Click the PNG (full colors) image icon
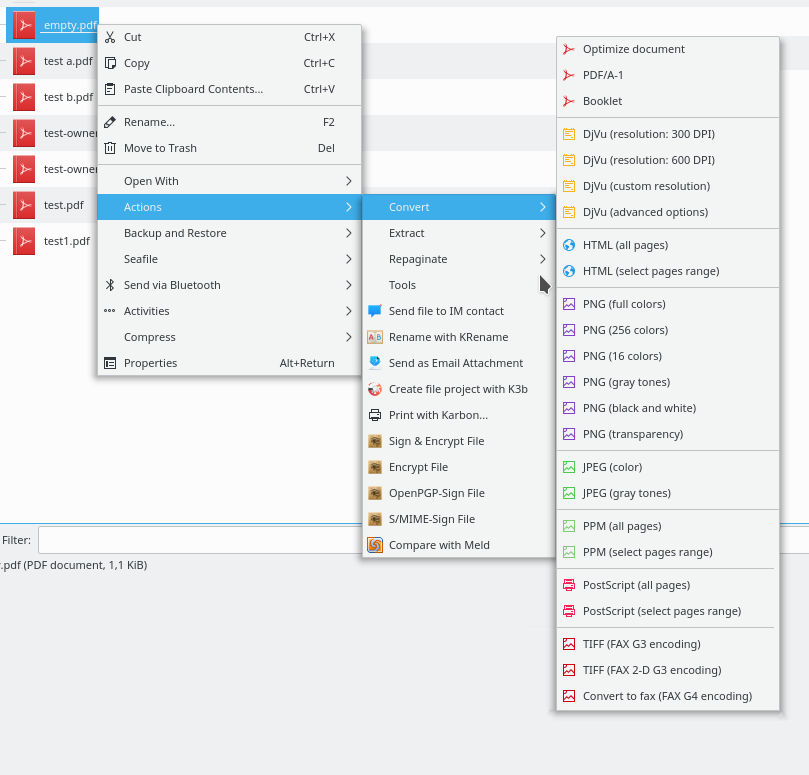The image size is (809, 775). tap(569, 304)
